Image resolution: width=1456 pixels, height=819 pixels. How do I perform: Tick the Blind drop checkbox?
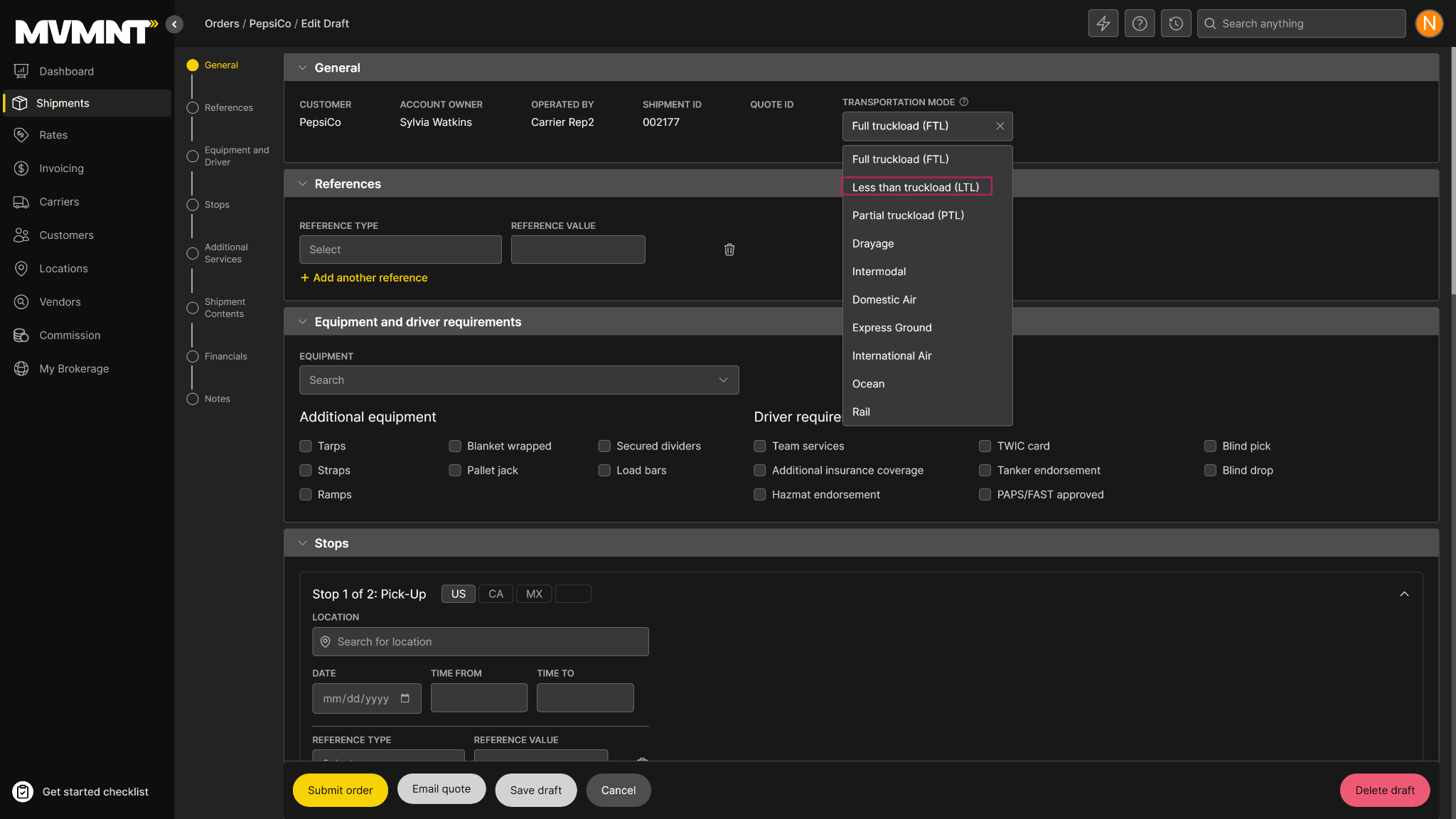coord(1210,471)
